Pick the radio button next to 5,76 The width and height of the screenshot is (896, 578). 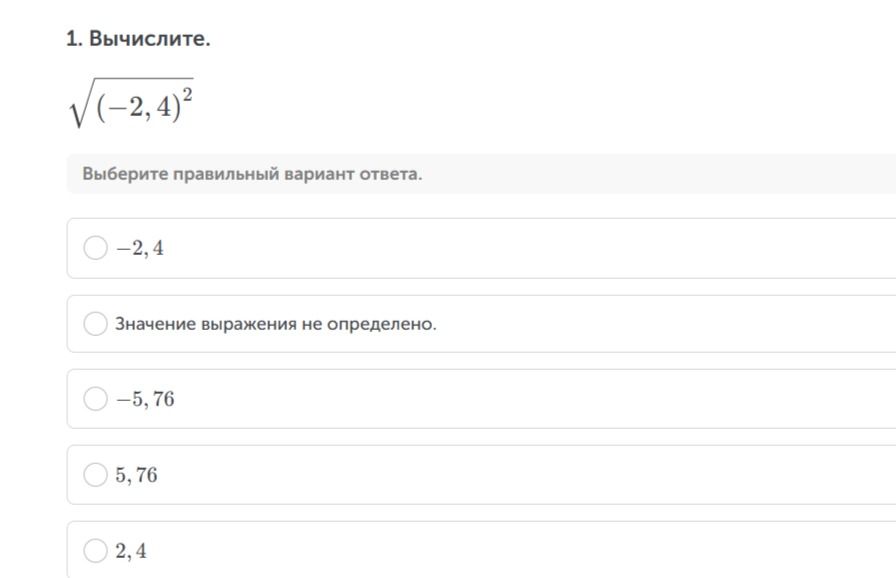click(95, 475)
